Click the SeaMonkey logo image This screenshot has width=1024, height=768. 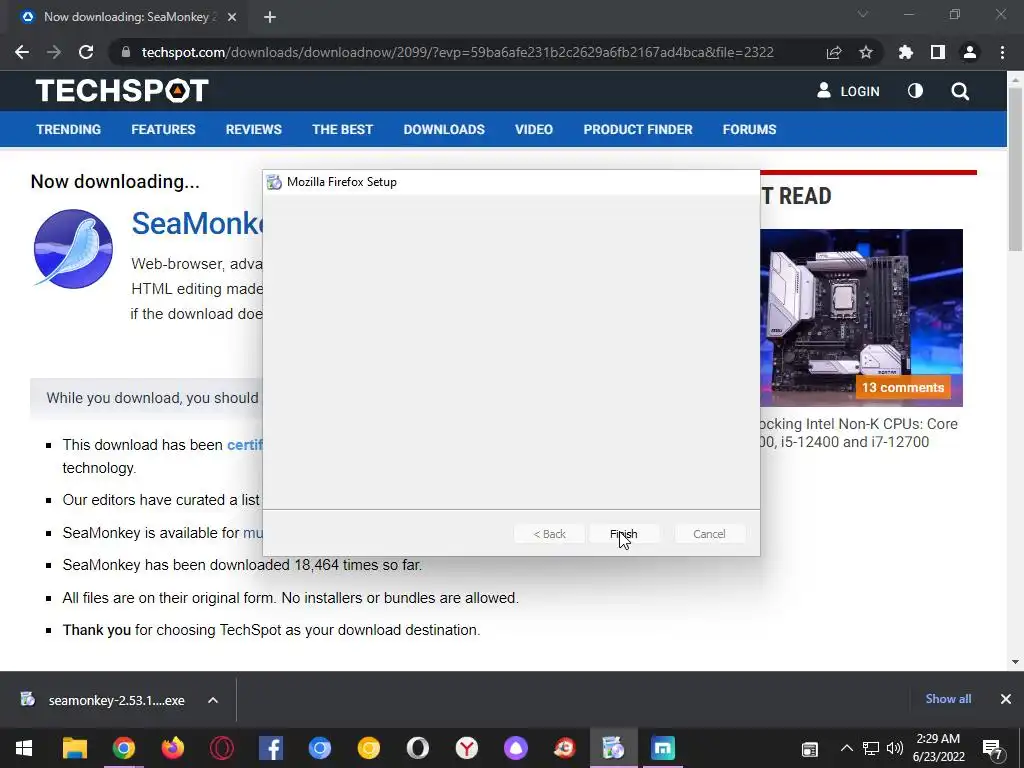(73, 248)
